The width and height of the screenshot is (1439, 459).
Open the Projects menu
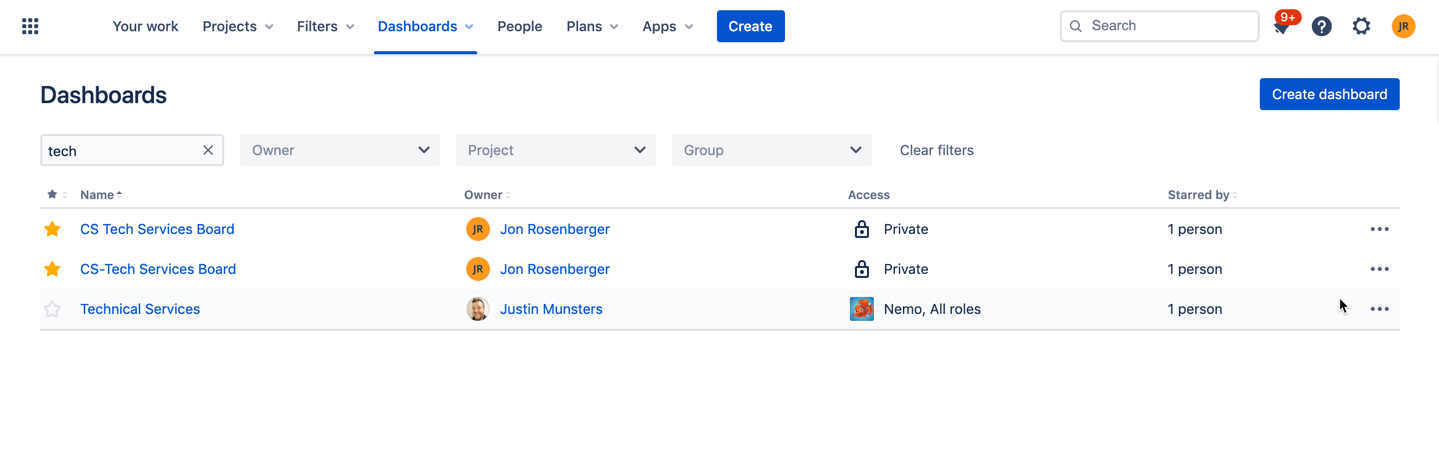pos(238,26)
